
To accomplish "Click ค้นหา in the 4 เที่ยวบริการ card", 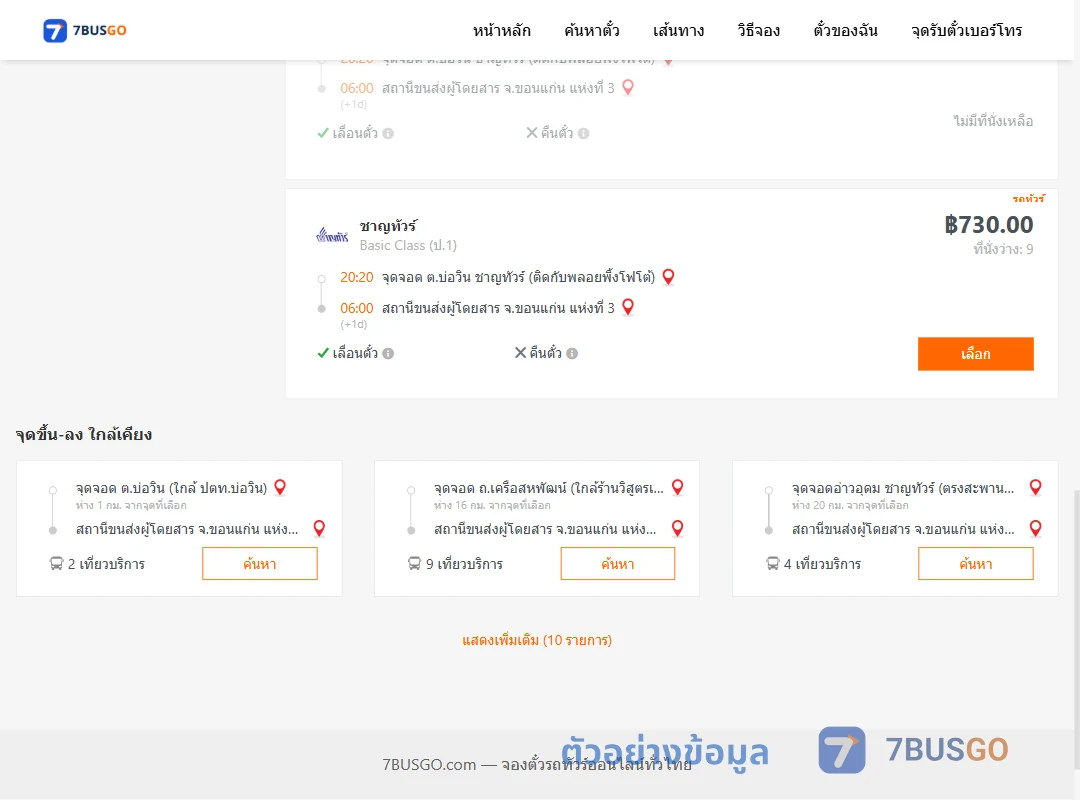I will [975, 564].
